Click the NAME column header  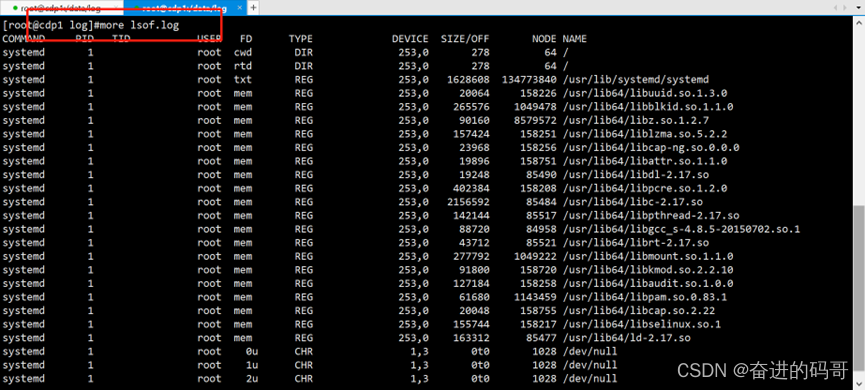point(574,39)
